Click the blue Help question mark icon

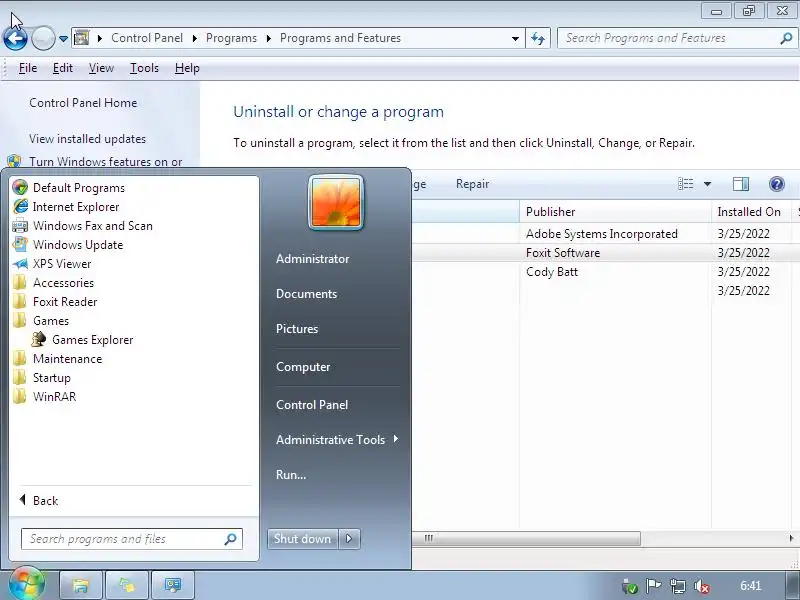pos(777,184)
